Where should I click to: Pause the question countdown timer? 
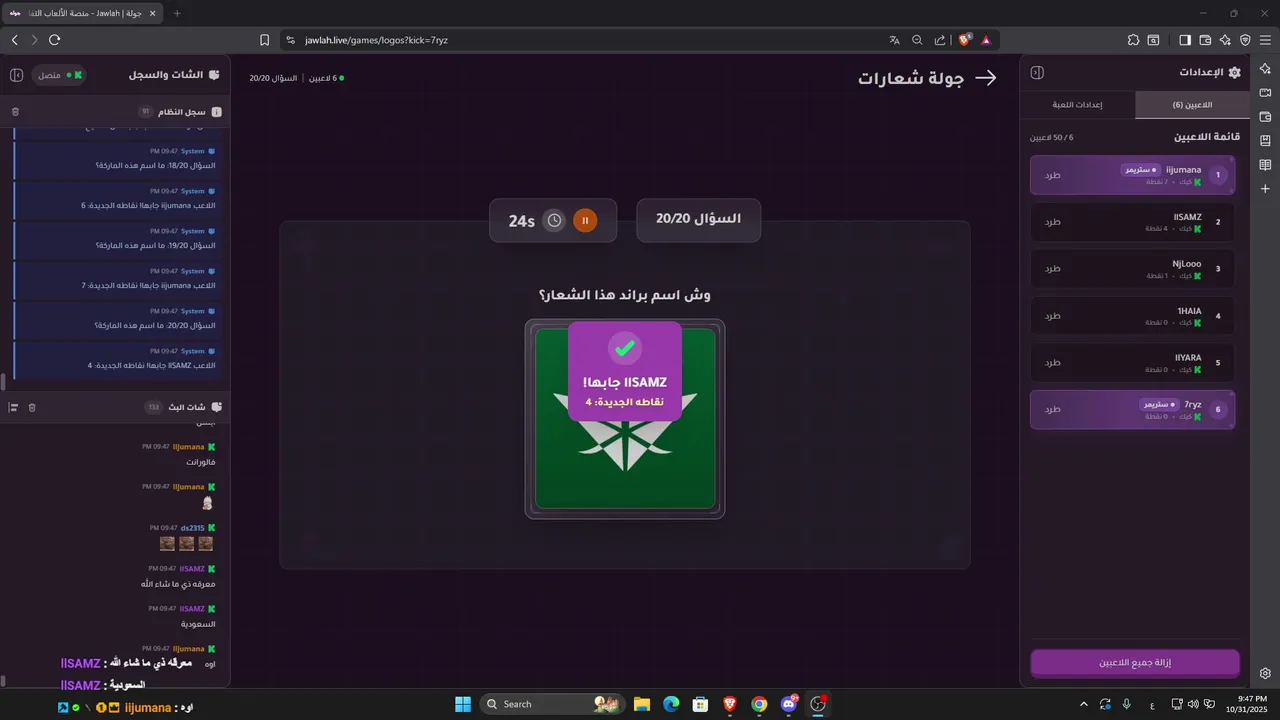585,220
